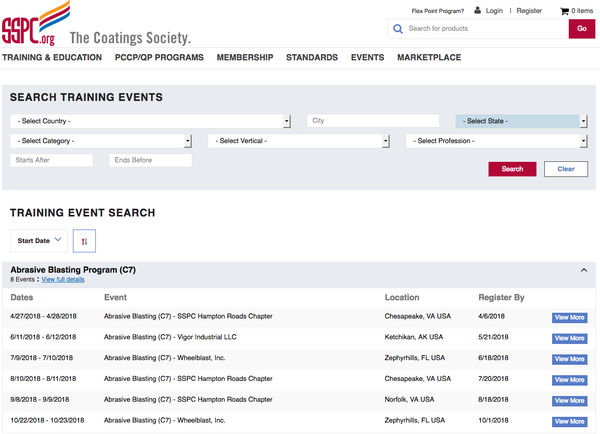Open the Select Category dropdown
Viewport: 600px width, 434px height.
pyautogui.click(x=101, y=141)
